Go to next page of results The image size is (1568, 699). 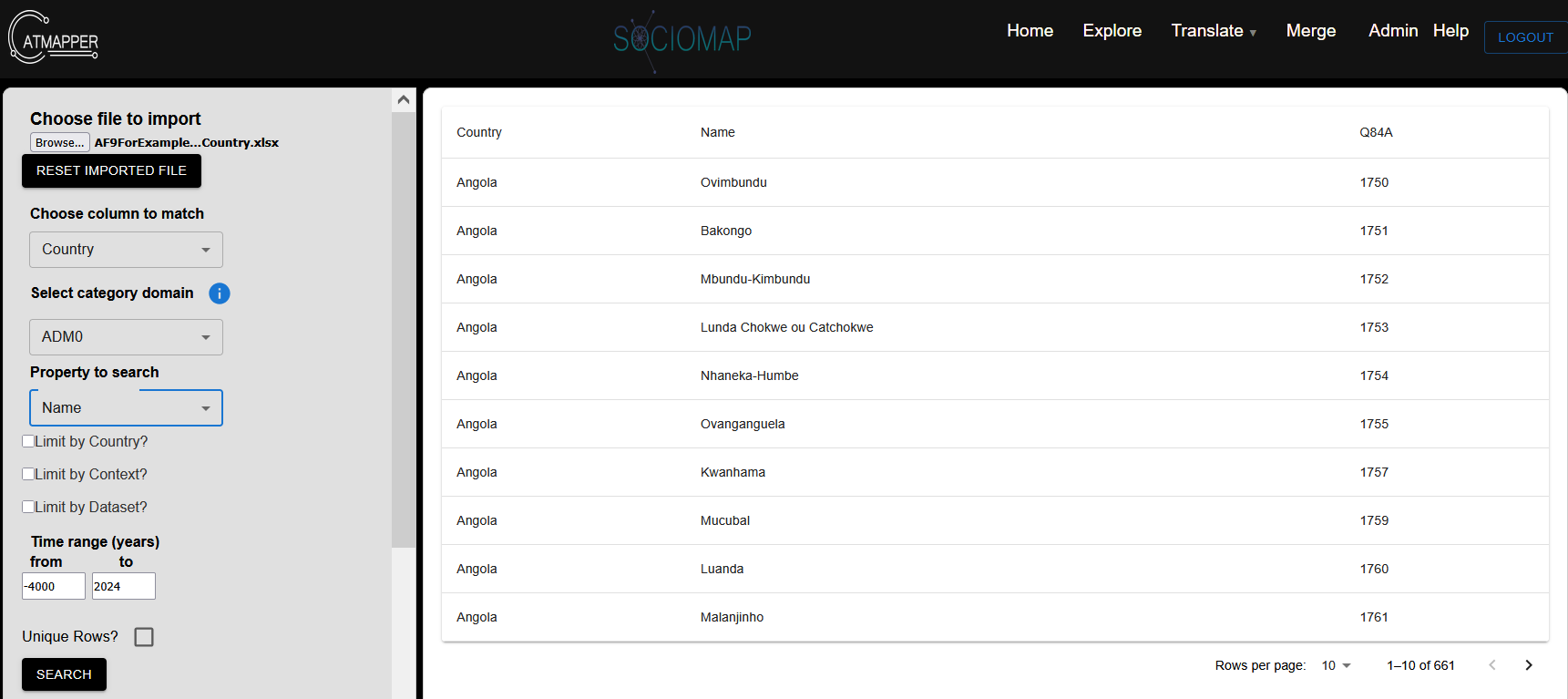(1528, 665)
